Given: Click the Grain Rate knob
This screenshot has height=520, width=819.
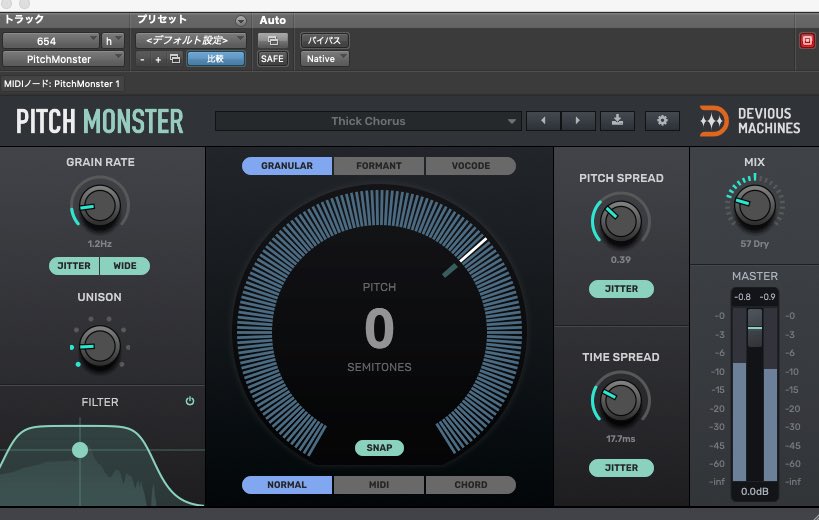Looking at the screenshot, I should [x=99, y=205].
